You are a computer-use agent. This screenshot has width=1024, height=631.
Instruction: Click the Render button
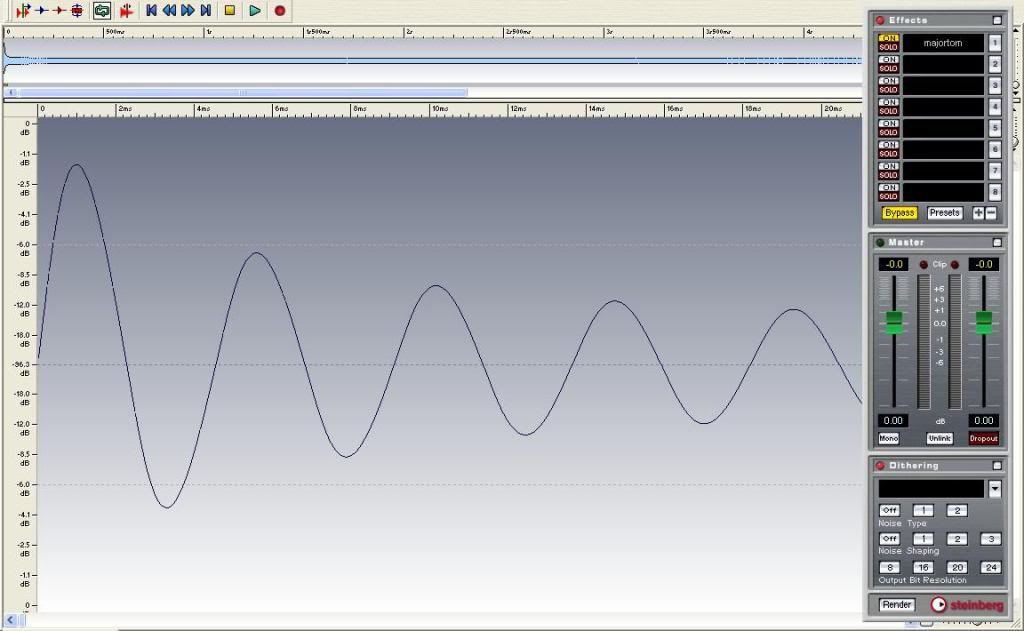[x=896, y=604]
